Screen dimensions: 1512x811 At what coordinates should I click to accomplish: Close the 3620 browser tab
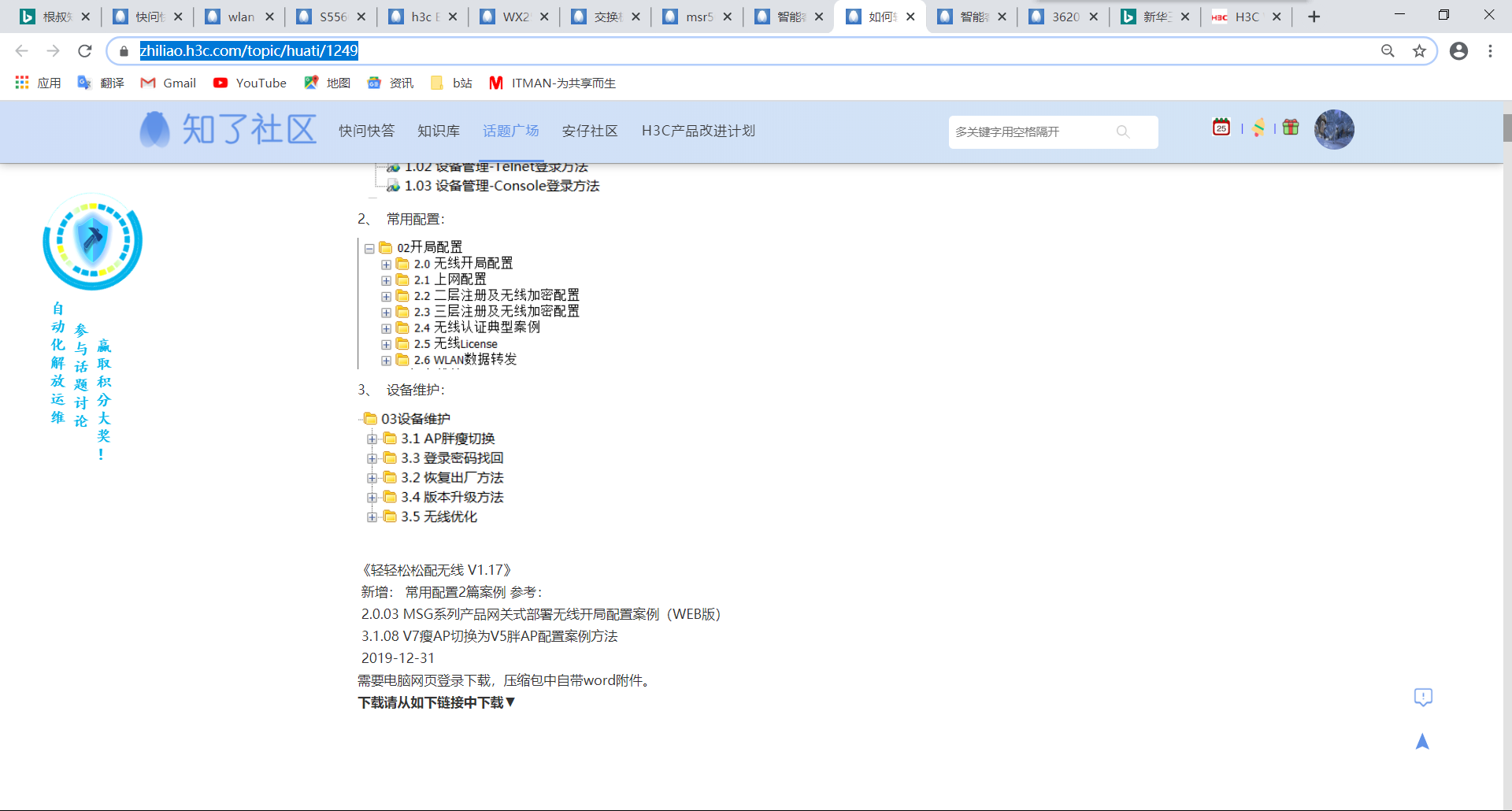tap(1093, 17)
